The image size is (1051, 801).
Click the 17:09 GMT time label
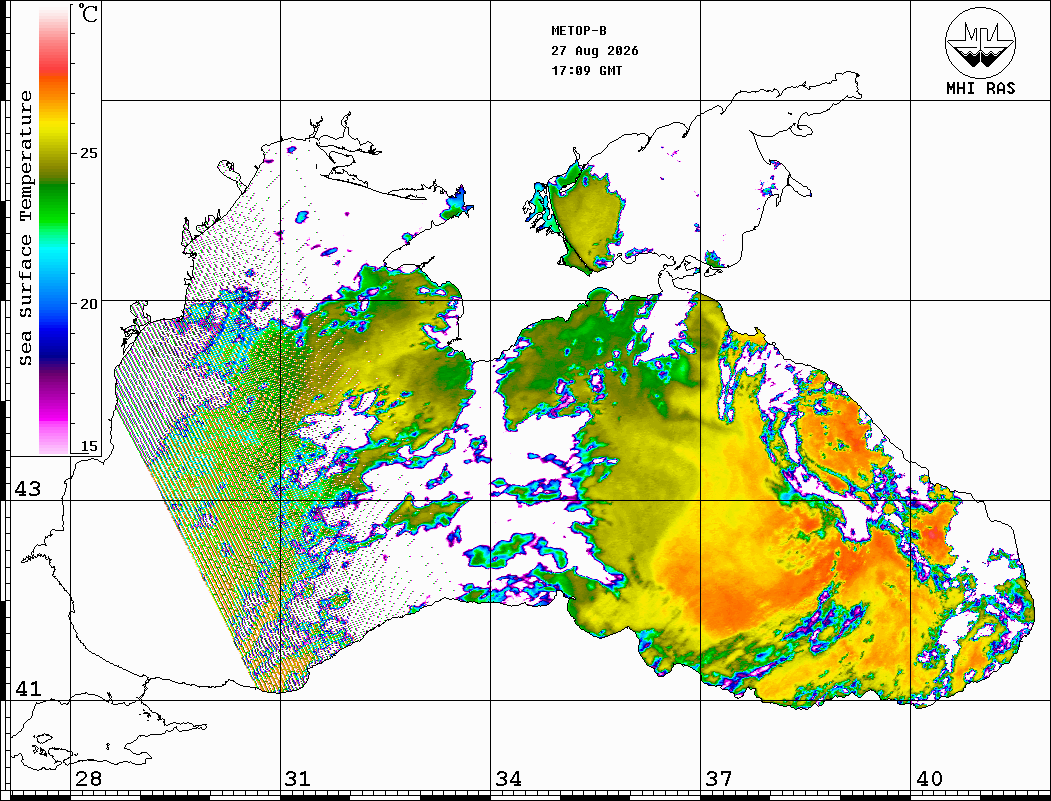(586, 70)
